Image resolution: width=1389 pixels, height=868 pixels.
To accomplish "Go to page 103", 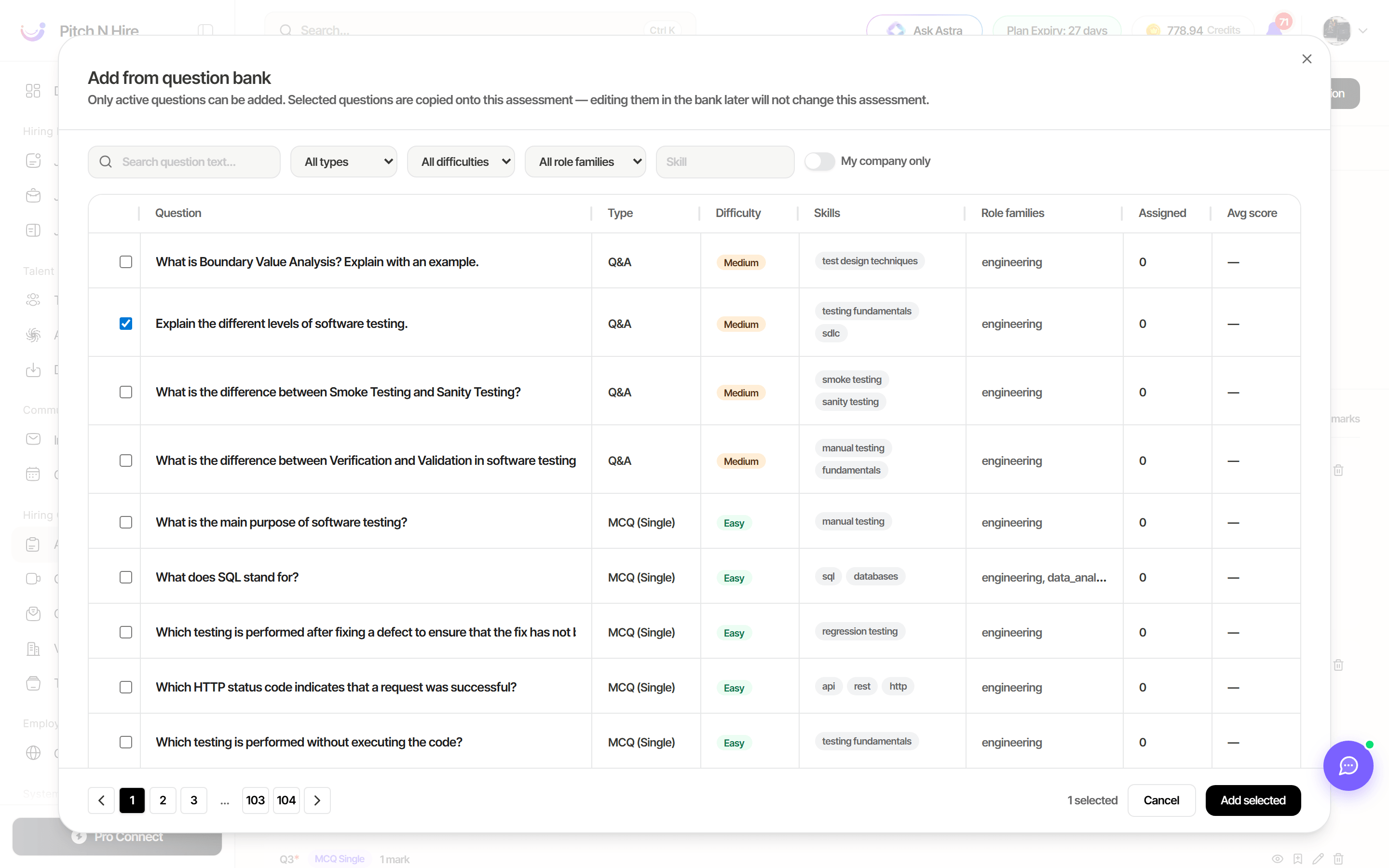I will coord(256,800).
